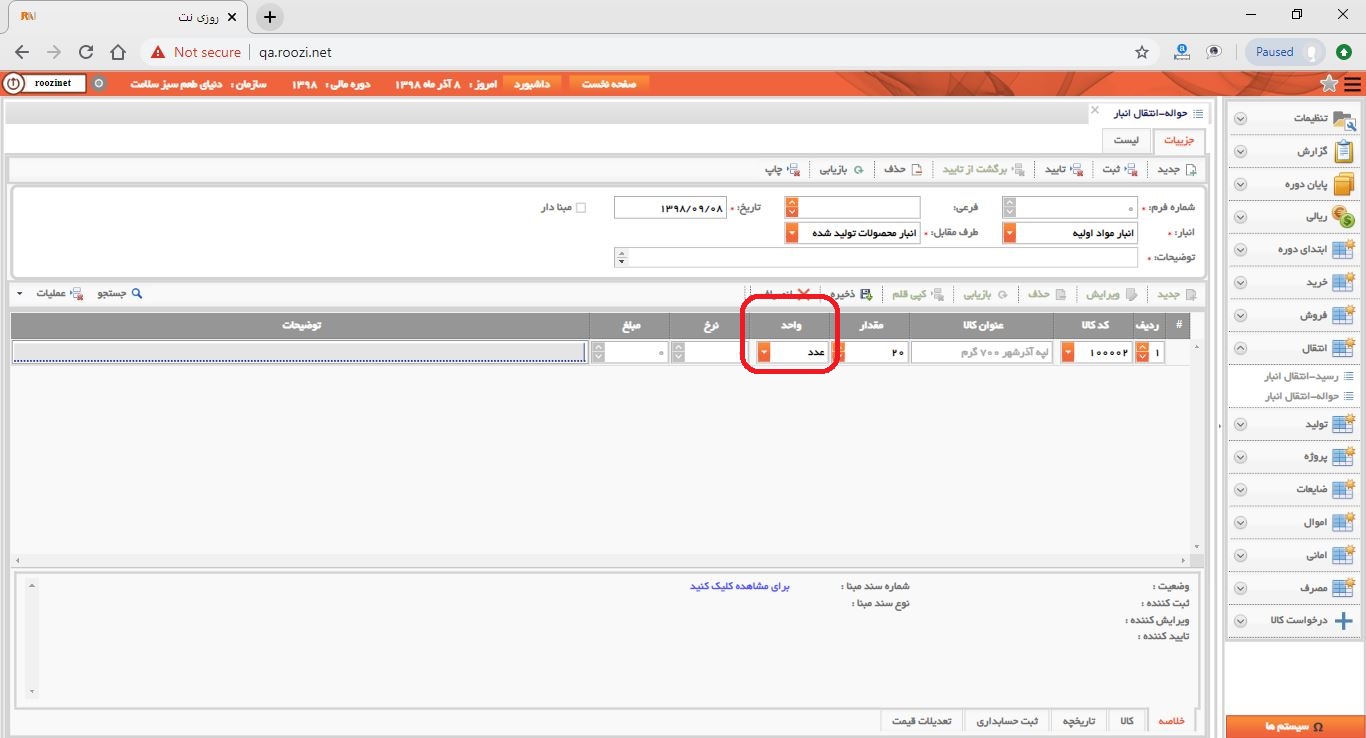
Task: Click چاپ print button
Action: pos(782,169)
